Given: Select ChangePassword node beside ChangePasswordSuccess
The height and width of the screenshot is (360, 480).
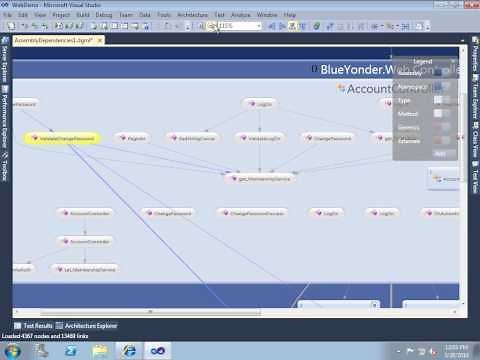Looking at the screenshot, I should click(x=169, y=213).
